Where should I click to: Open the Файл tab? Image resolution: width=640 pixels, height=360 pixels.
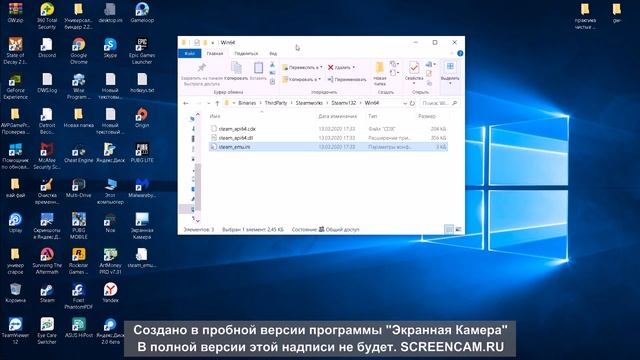coord(189,53)
